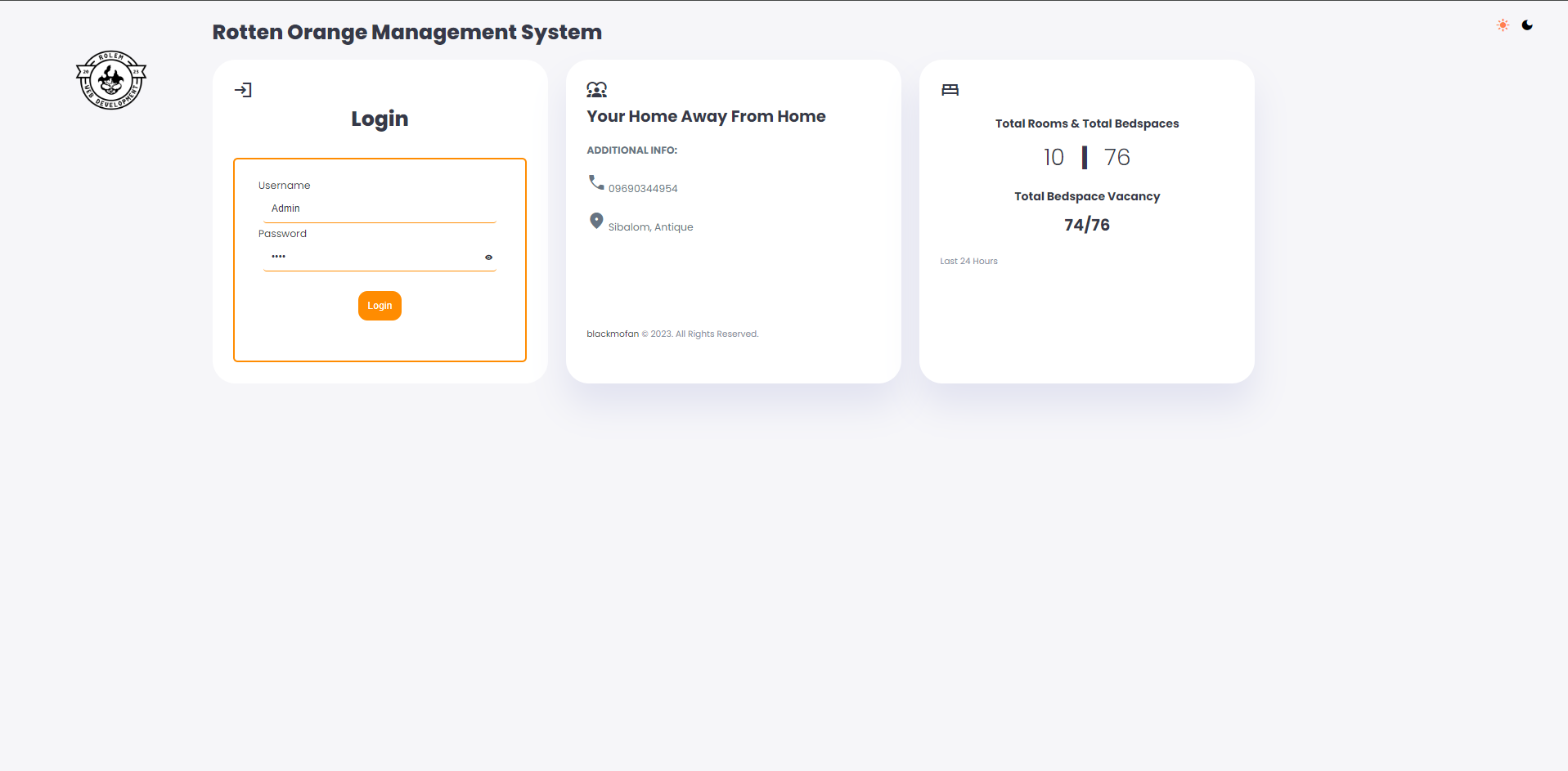Viewport: 1568px width, 771px height.
Task: Click the 2023 All Rights Reserved text
Action: [700, 334]
